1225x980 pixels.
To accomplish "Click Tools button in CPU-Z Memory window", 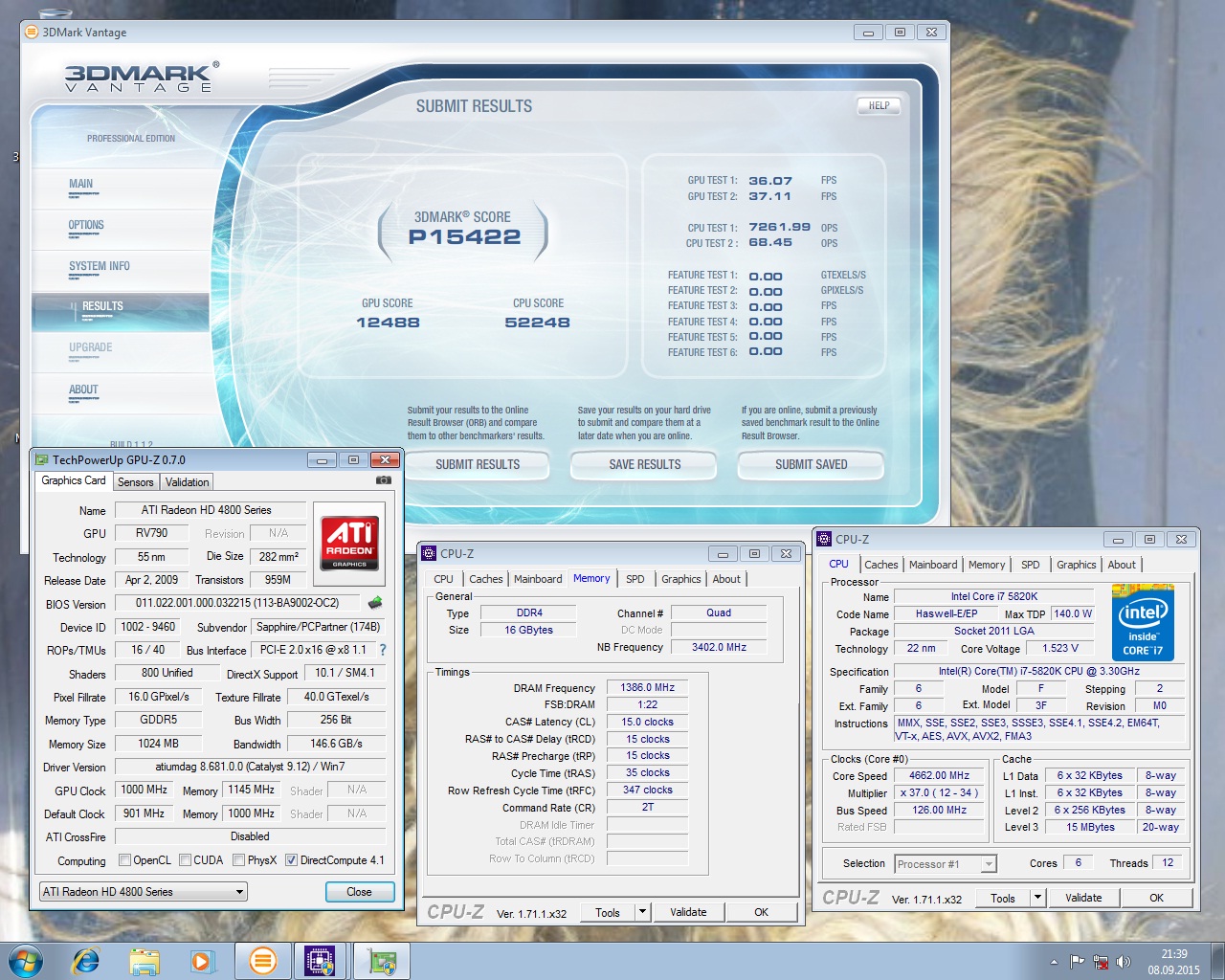I will click(608, 912).
